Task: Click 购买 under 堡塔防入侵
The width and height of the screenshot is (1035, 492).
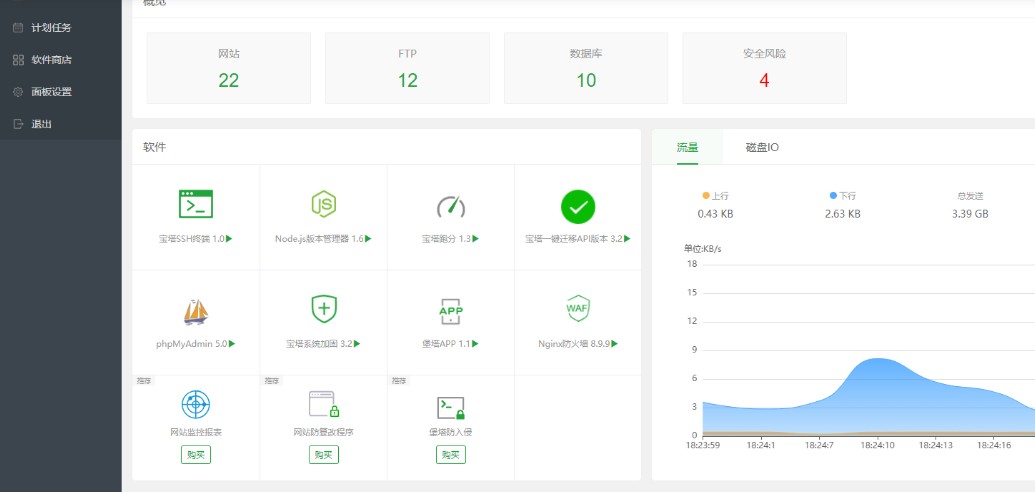Action: [451, 455]
